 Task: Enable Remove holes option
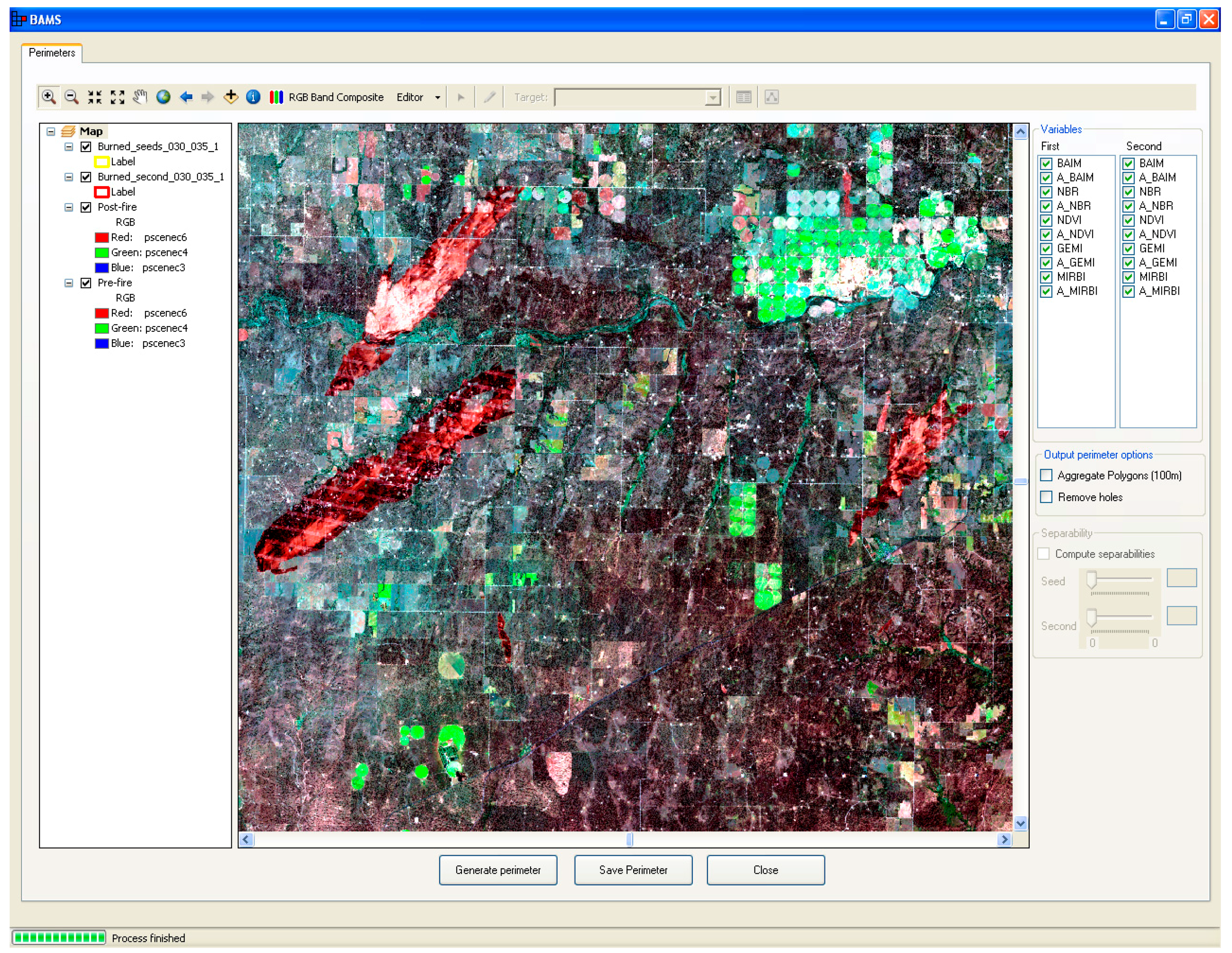(1047, 497)
